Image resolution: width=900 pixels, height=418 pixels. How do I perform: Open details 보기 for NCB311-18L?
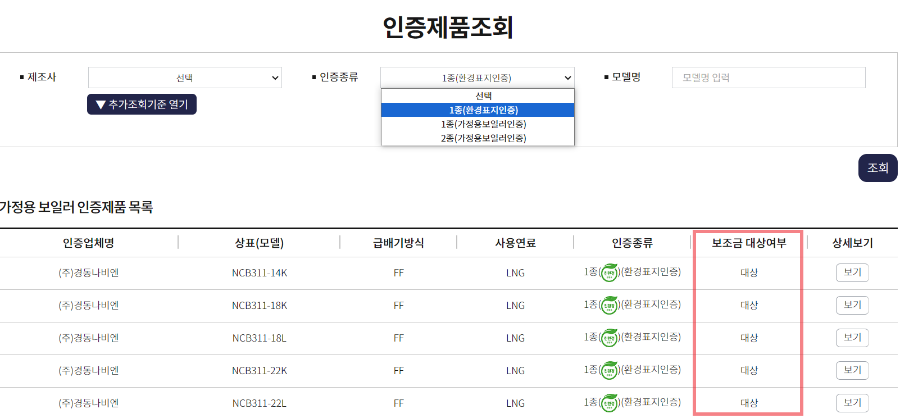click(x=852, y=338)
